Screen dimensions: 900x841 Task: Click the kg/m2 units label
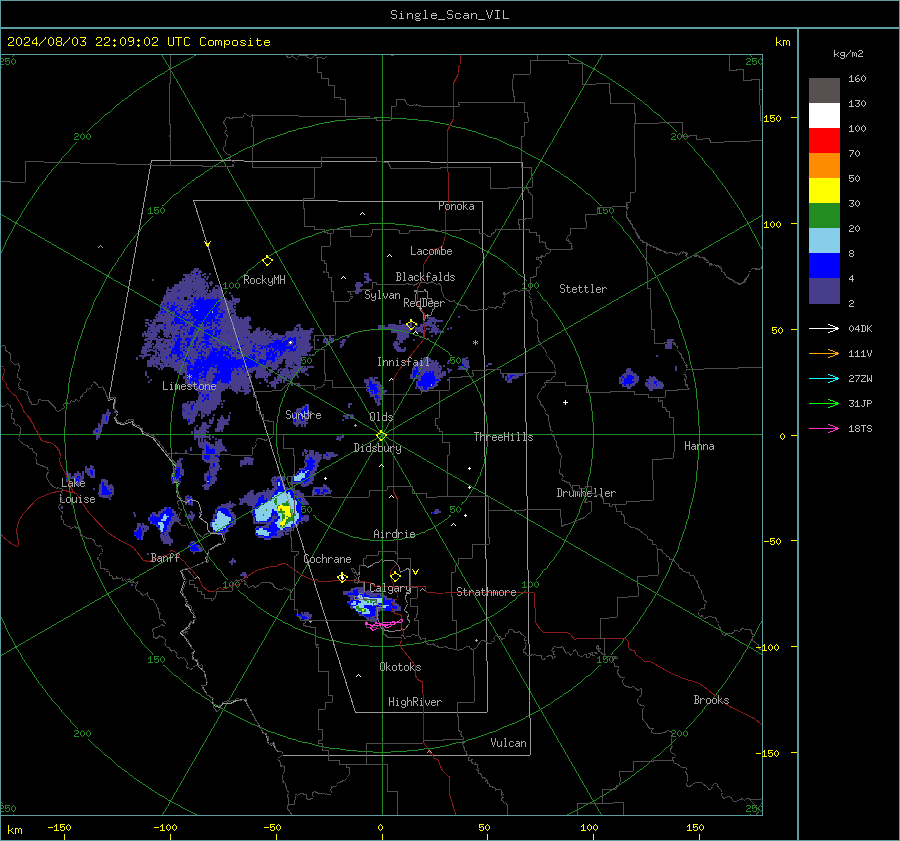(x=848, y=54)
